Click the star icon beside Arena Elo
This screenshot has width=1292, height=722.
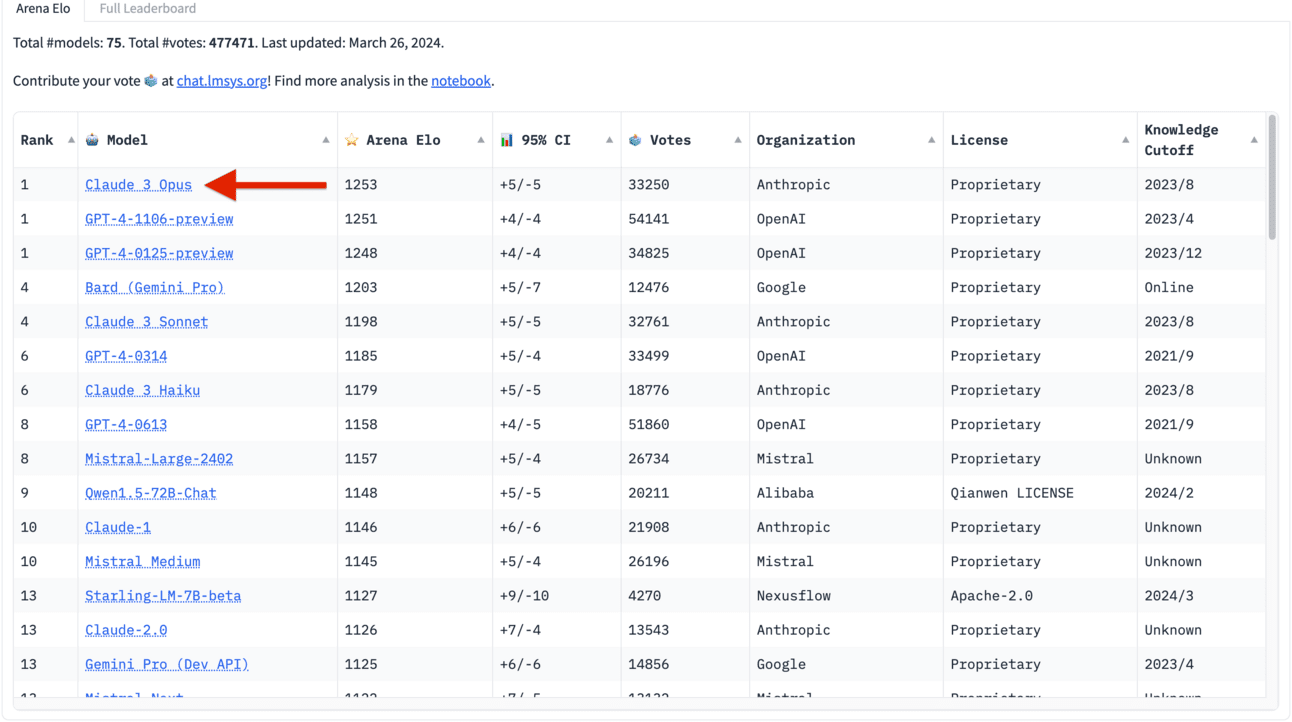click(x=352, y=140)
